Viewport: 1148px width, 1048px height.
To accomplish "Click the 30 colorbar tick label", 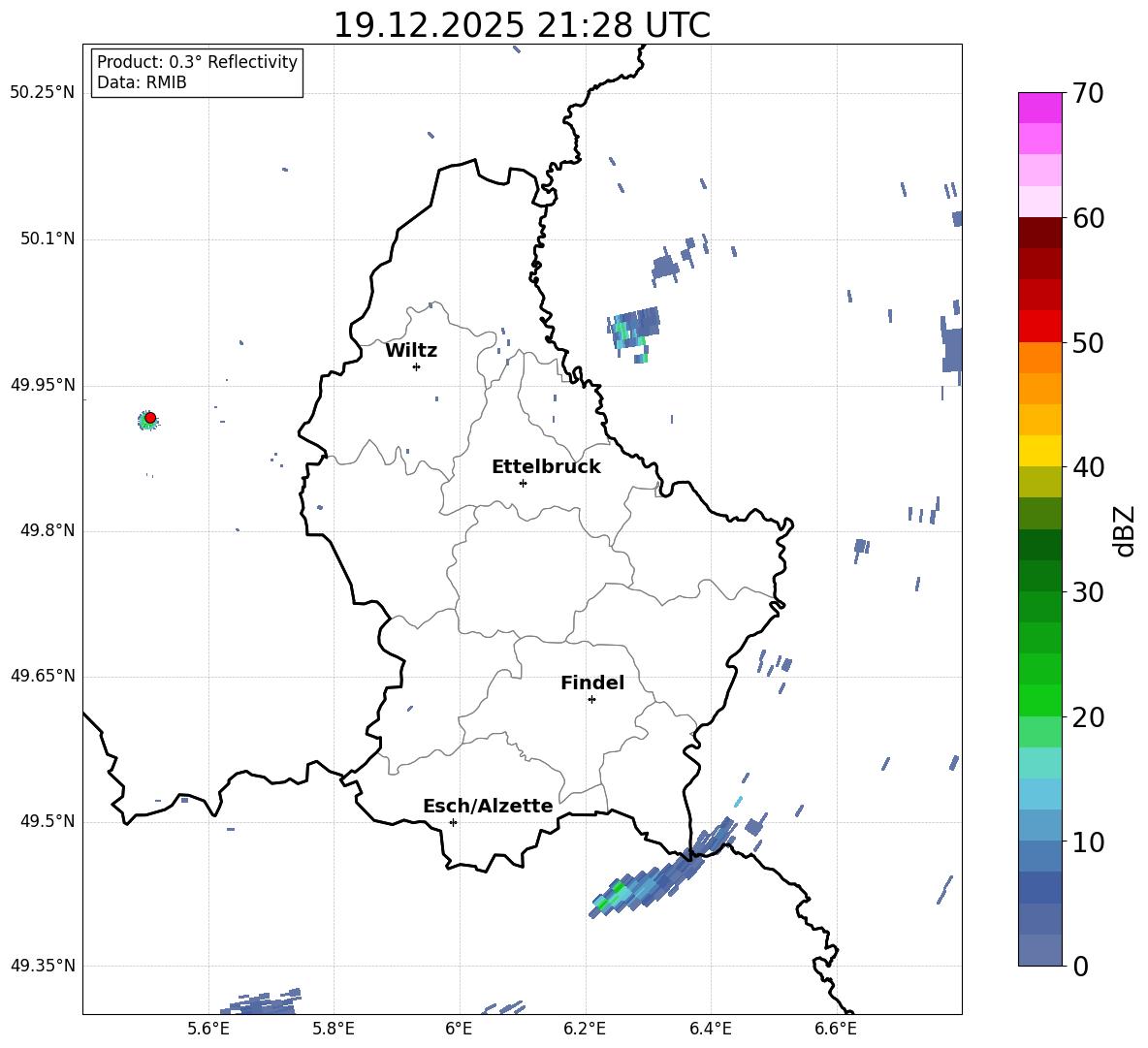I will pos(1087,592).
